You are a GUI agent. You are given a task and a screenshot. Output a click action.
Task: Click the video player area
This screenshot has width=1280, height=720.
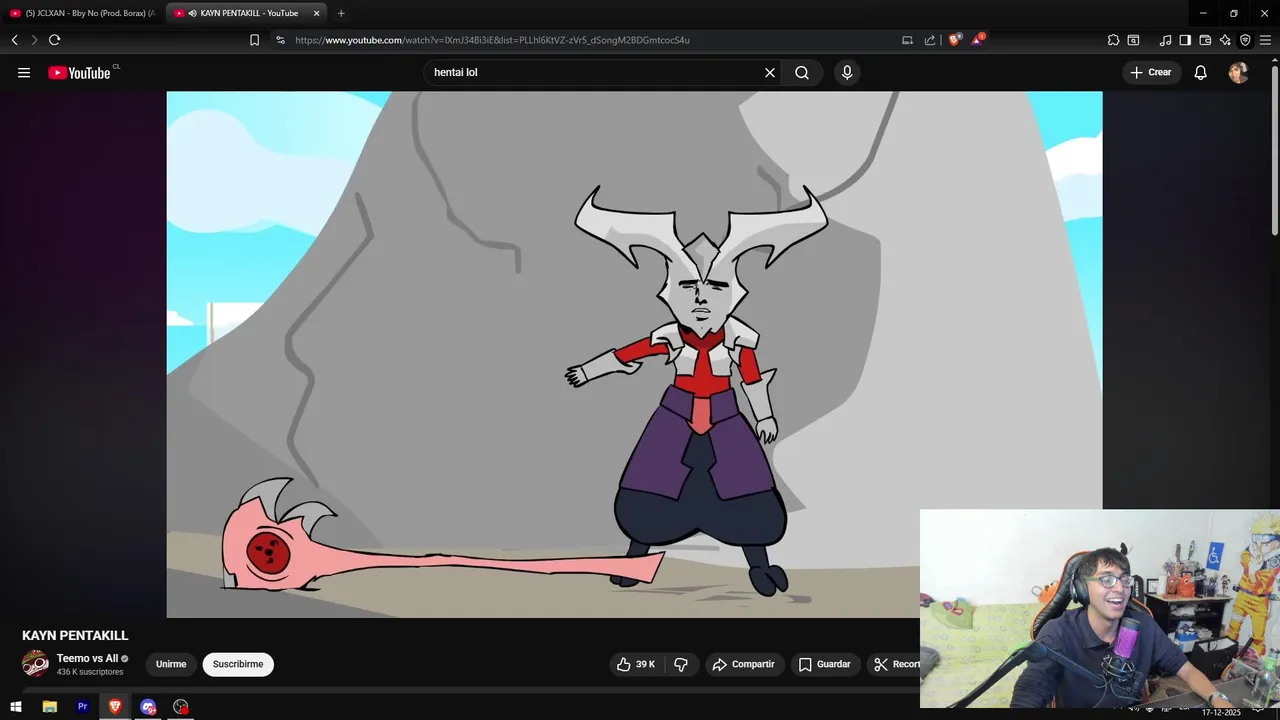click(634, 354)
